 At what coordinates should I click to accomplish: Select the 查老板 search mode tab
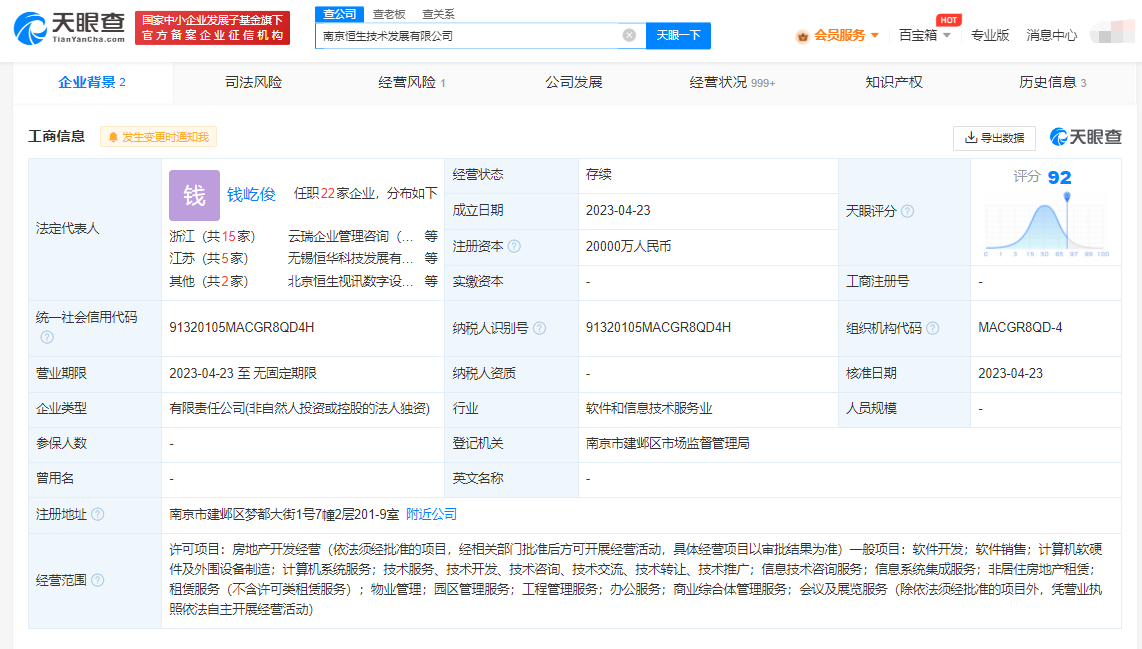(389, 14)
